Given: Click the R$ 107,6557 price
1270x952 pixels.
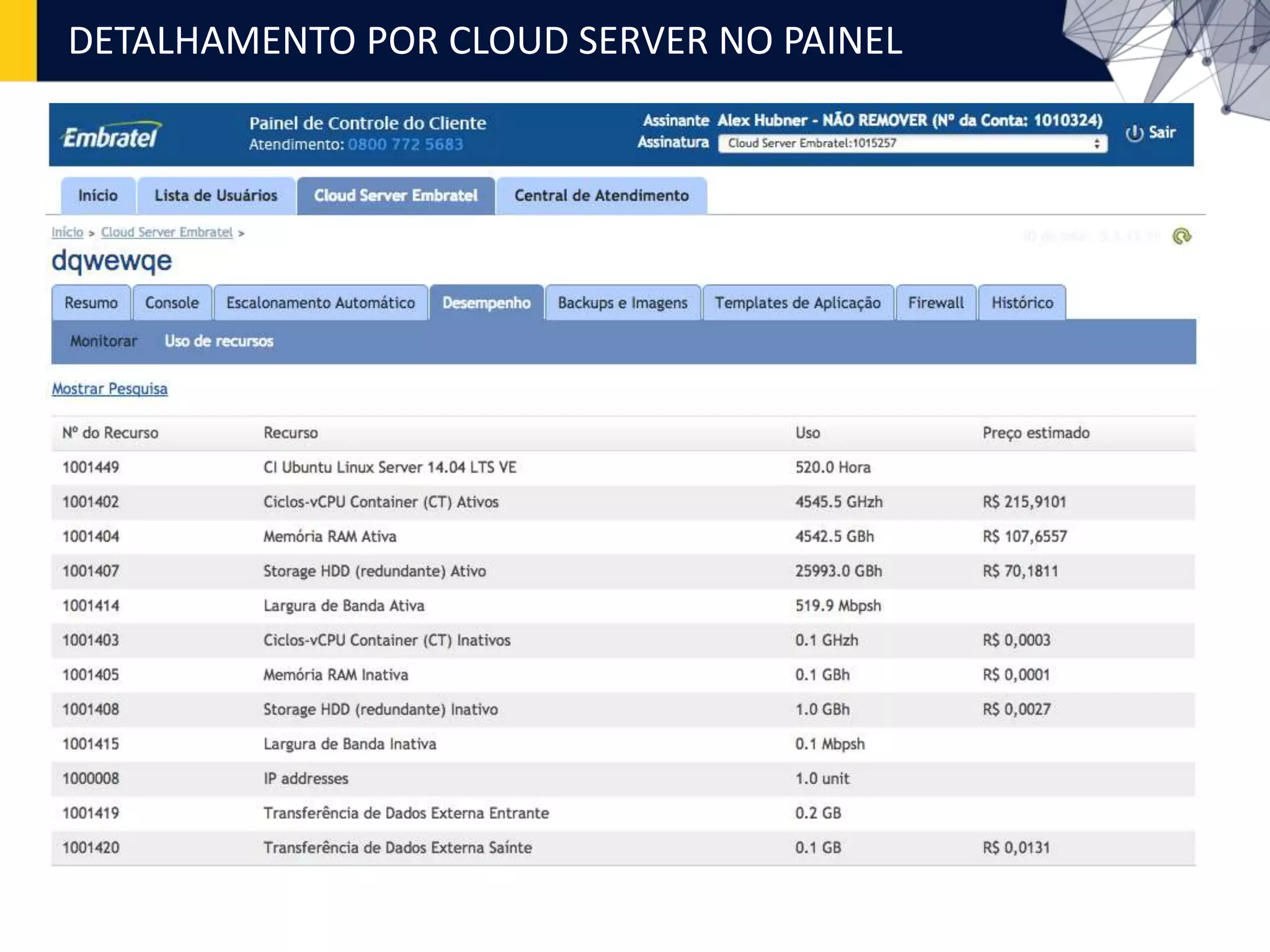Looking at the screenshot, I should (1025, 537).
